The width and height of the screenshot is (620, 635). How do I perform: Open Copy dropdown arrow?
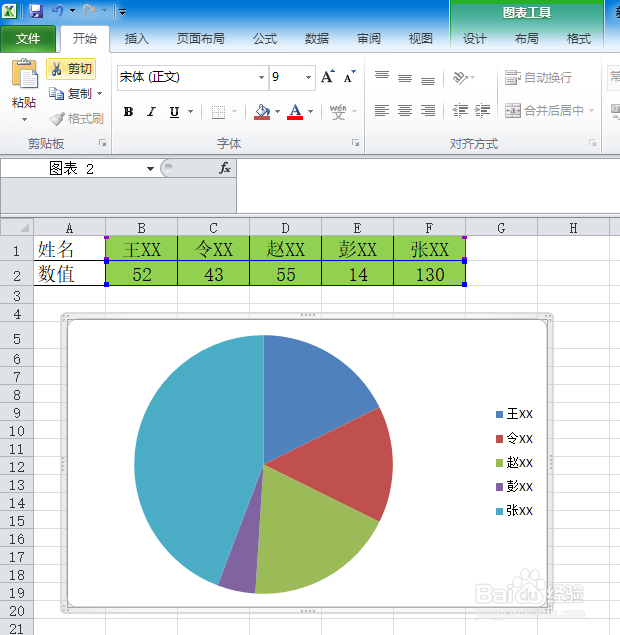click(x=100, y=94)
